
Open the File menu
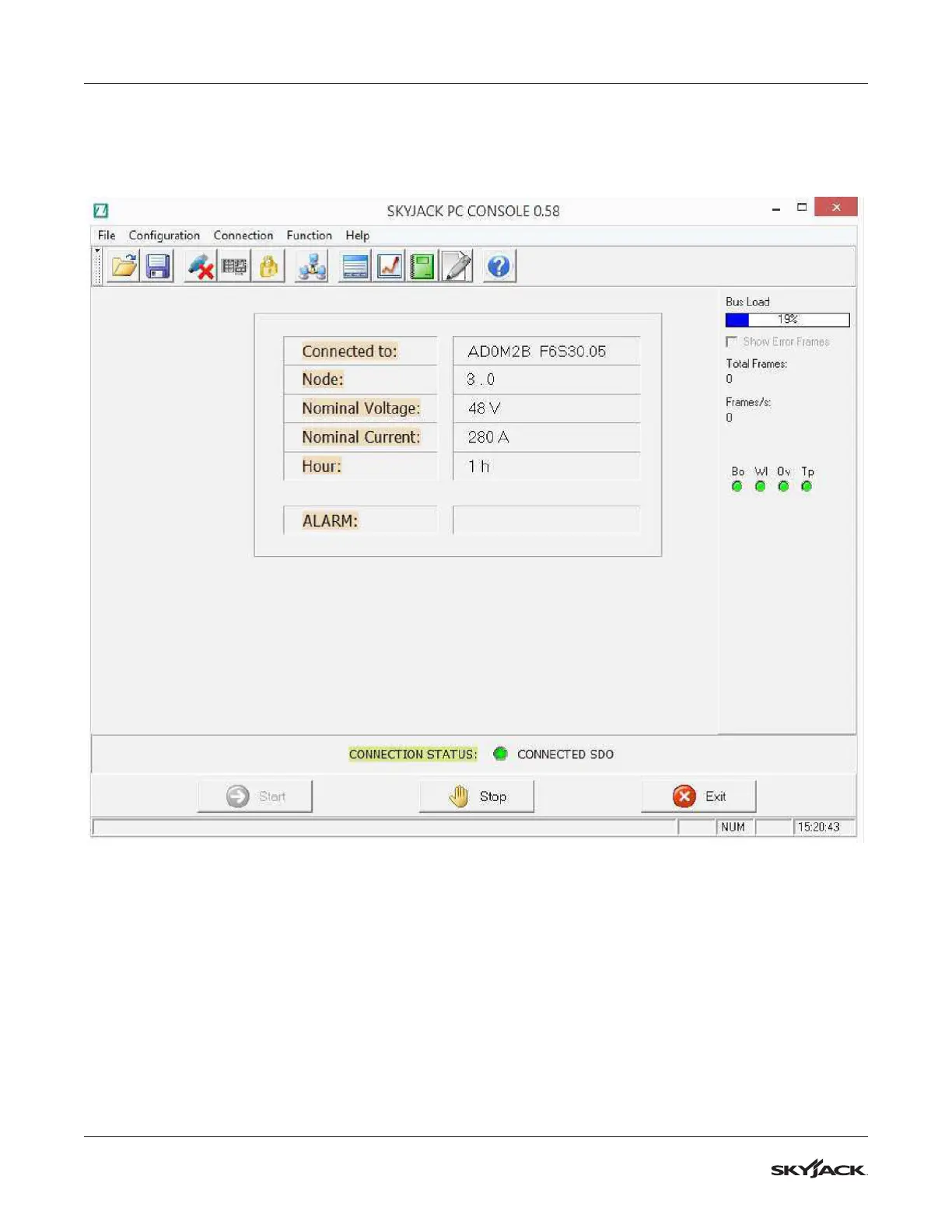(x=107, y=235)
